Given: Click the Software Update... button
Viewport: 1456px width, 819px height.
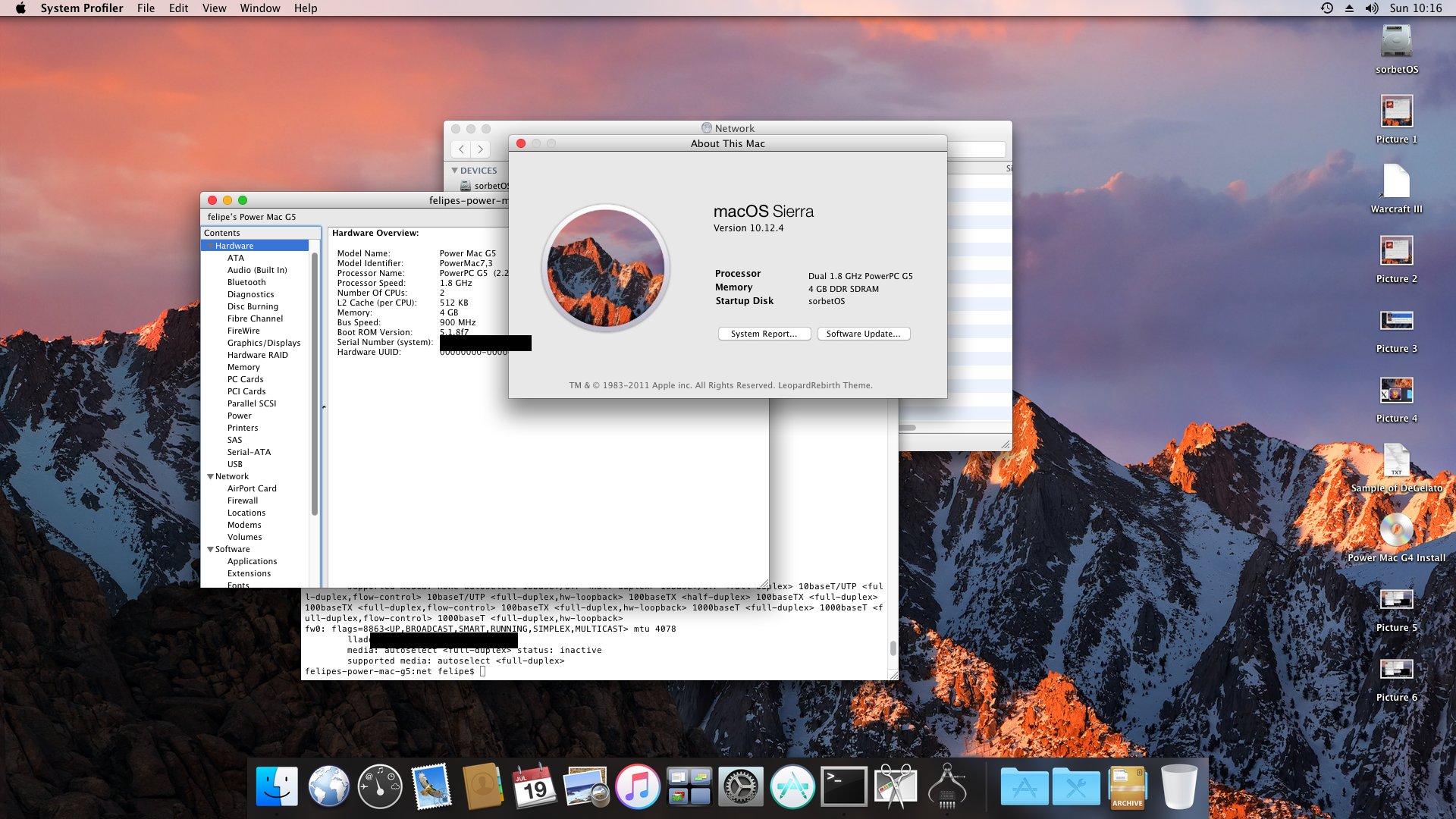Looking at the screenshot, I should click(864, 334).
